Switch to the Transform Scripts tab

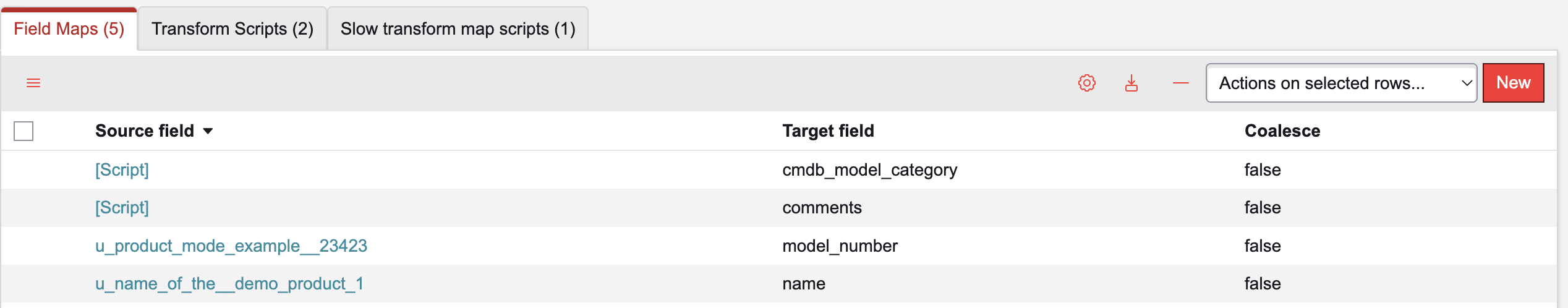tap(232, 29)
